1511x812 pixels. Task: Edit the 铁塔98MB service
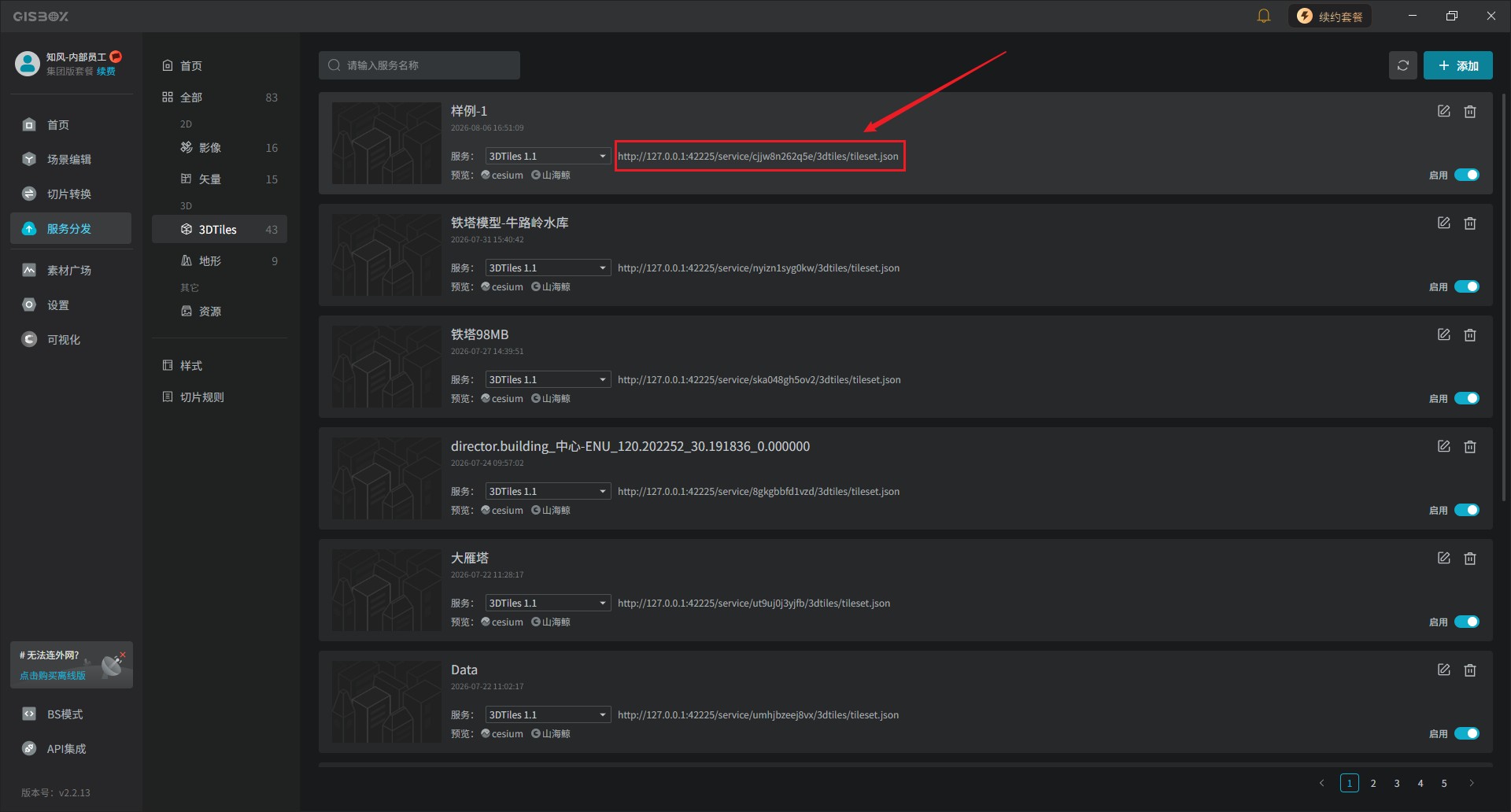coord(1444,335)
